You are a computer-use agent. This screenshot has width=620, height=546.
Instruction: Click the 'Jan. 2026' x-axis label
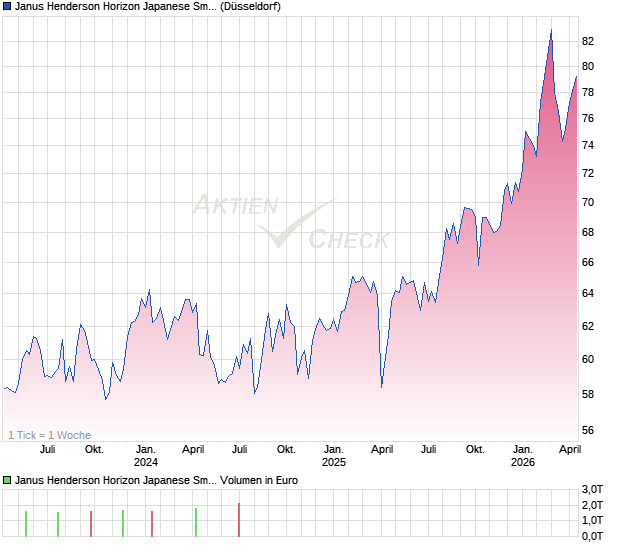[522, 456]
